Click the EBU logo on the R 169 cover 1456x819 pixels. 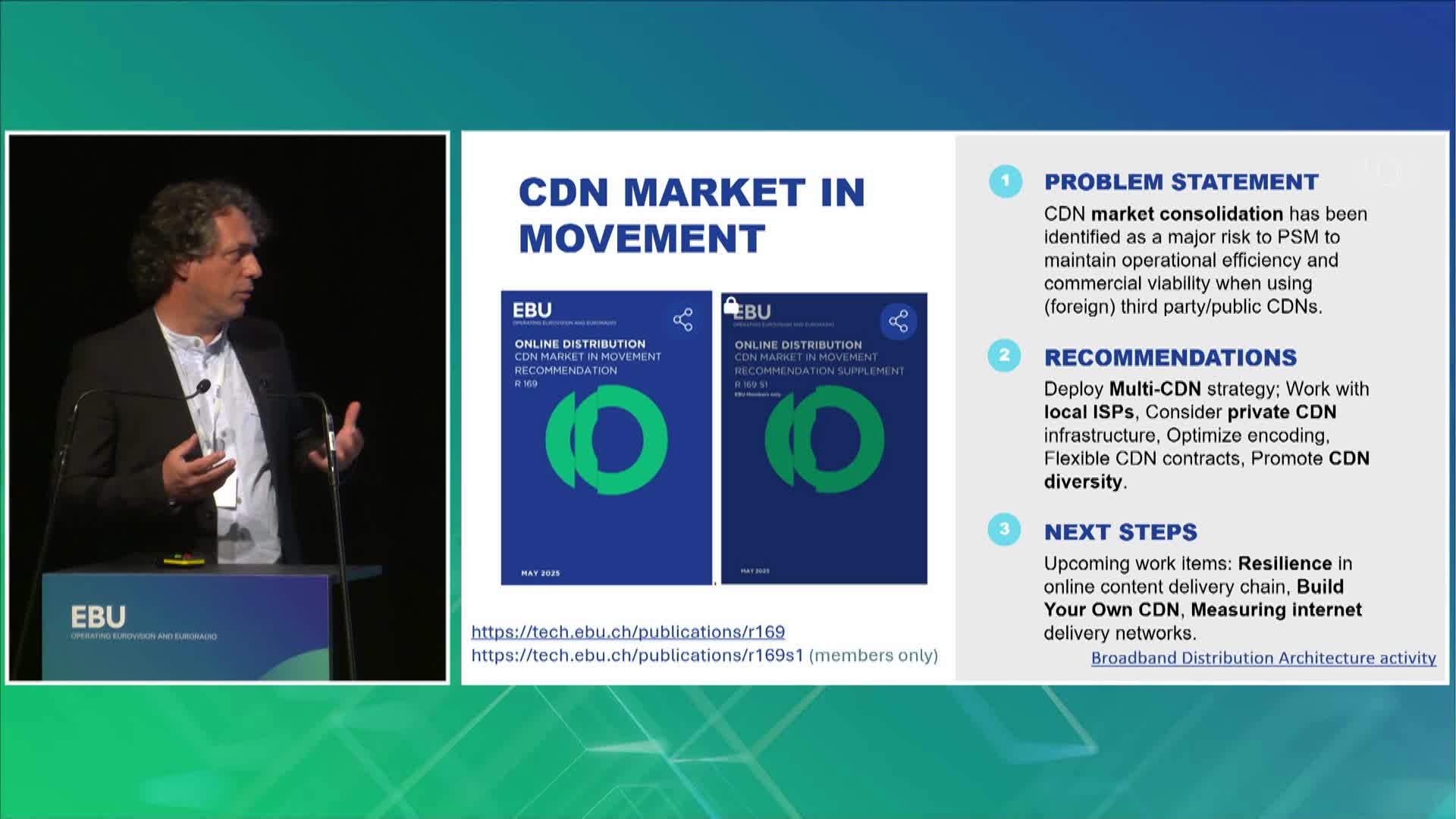tap(532, 310)
